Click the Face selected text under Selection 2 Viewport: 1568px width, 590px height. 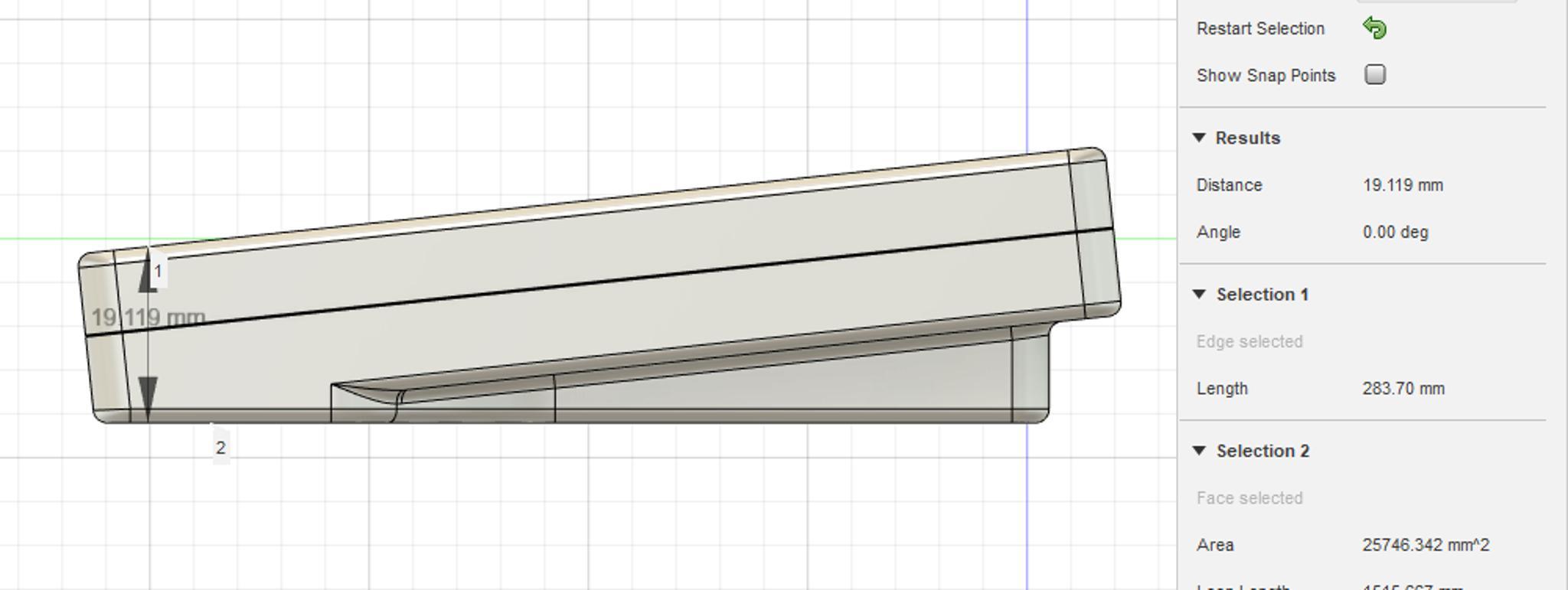pyautogui.click(x=1249, y=498)
